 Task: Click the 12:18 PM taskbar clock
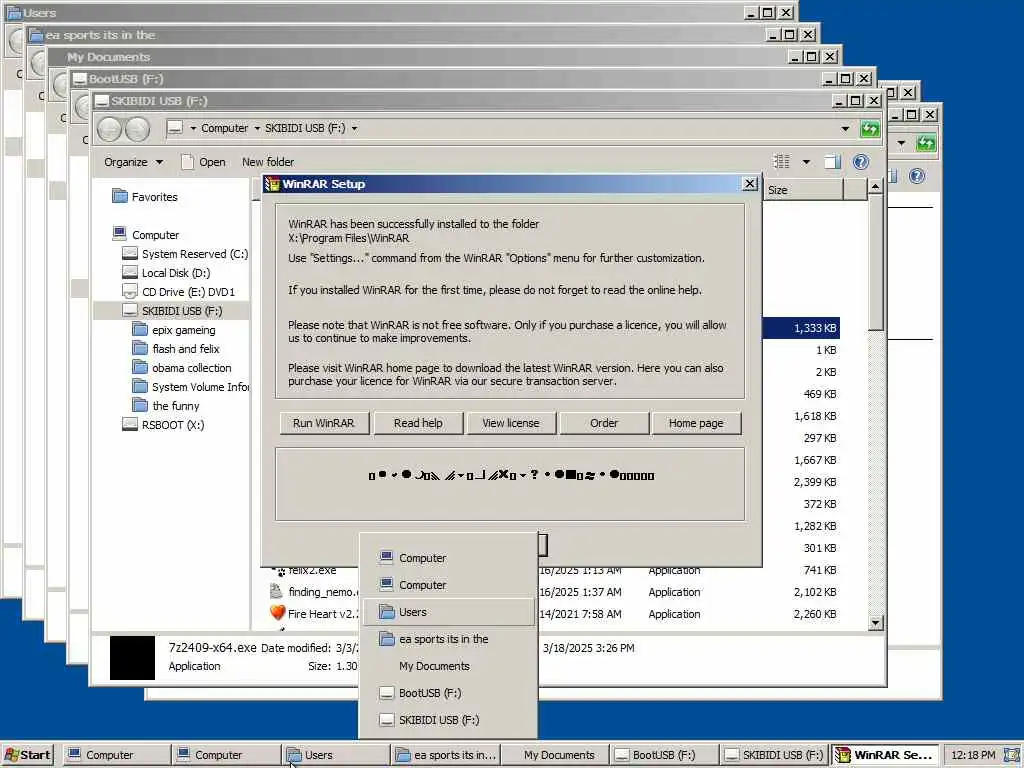click(x=973, y=755)
